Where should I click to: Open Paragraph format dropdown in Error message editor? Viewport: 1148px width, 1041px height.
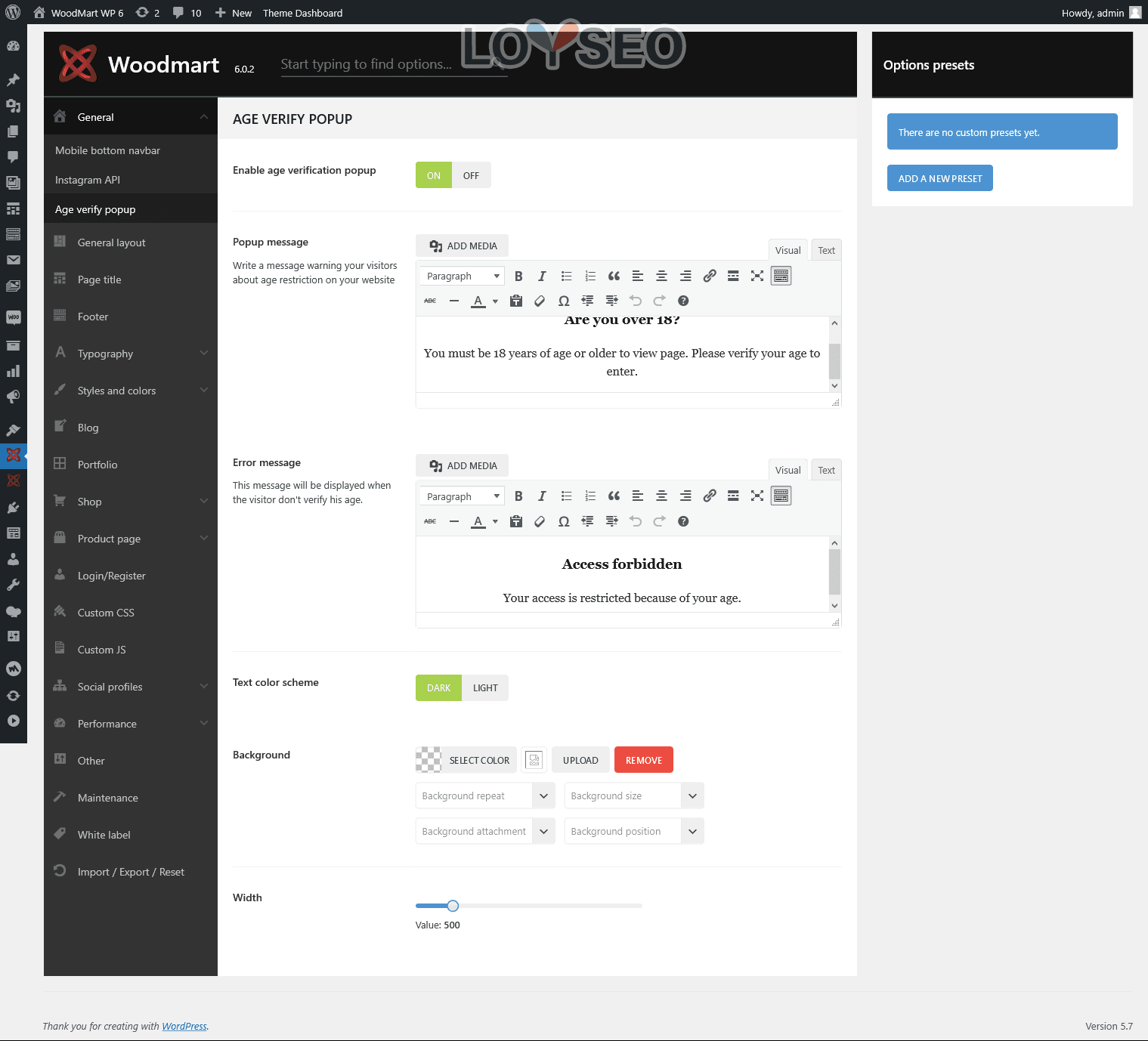tap(462, 496)
